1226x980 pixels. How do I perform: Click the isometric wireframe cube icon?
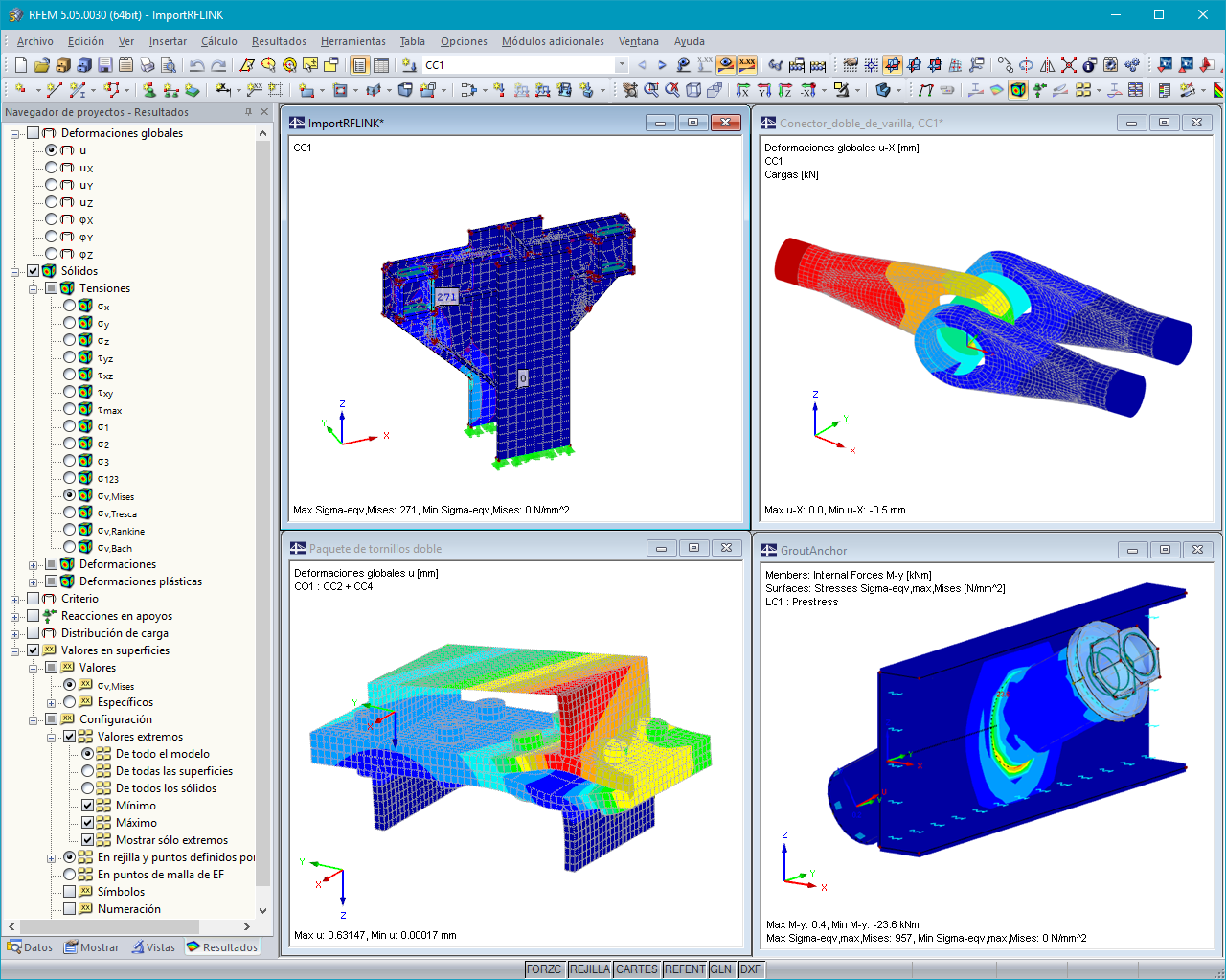[x=693, y=90]
